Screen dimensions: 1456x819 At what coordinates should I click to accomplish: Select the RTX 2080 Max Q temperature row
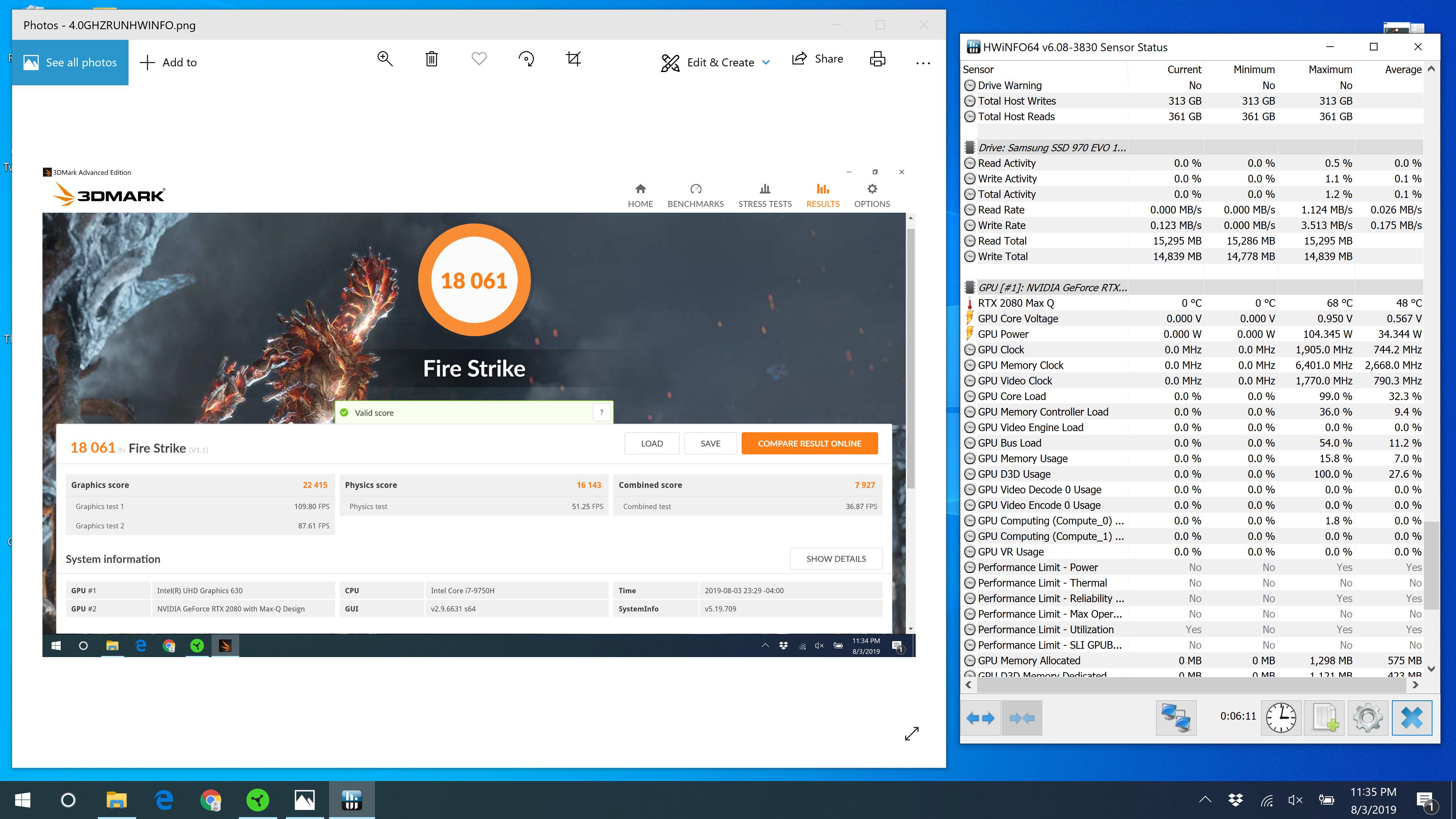(x=1192, y=303)
